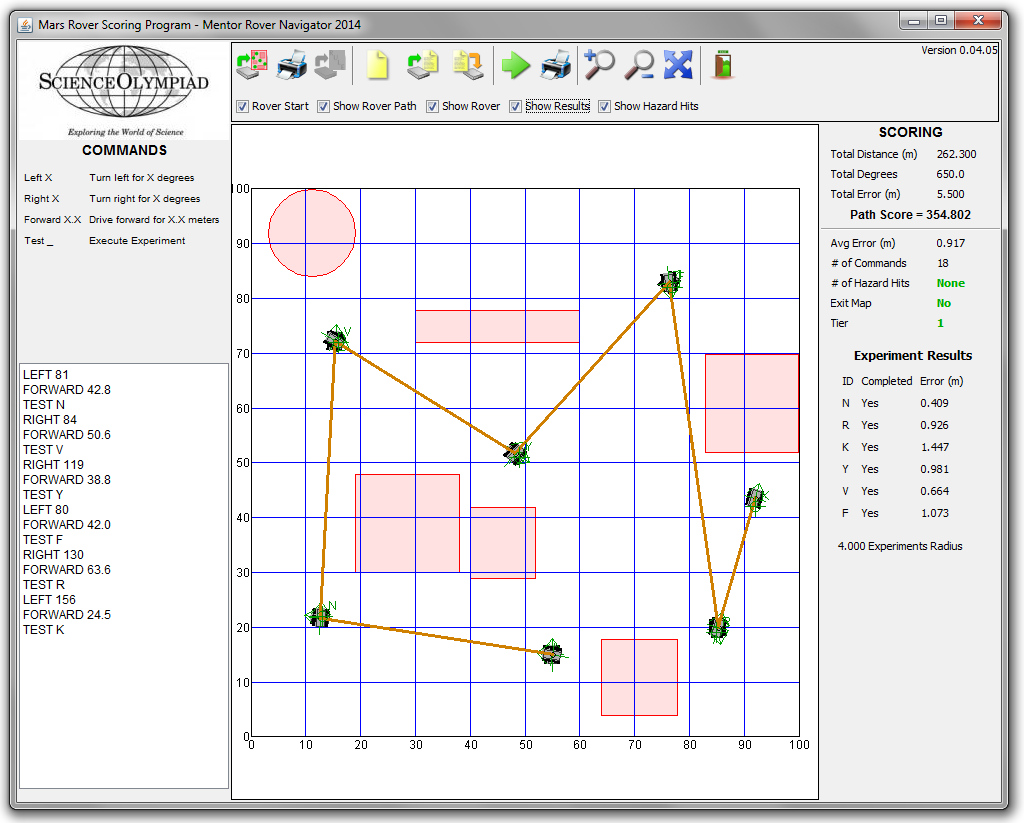Uncheck the Rover Start checkbox
1024x823 pixels.
(x=242, y=106)
